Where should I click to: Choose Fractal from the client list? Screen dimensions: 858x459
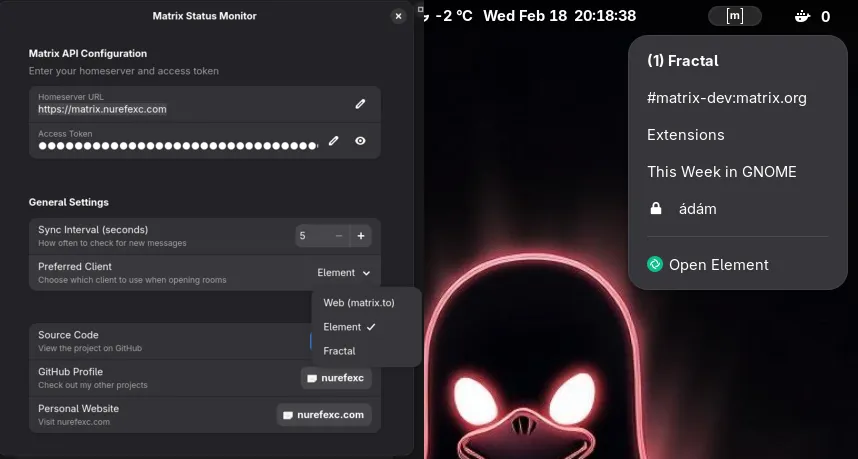(339, 351)
